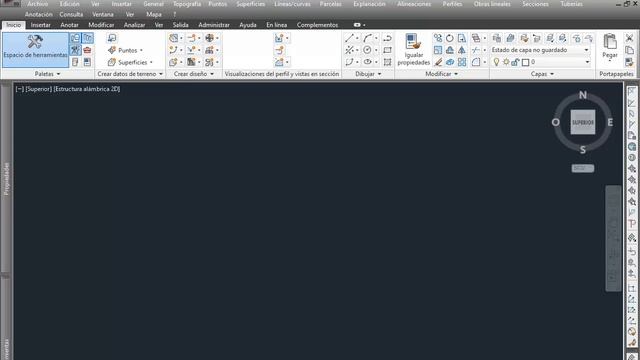The image size is (640, 360).
Task: Click the import survey data icon above Puntos
Action: pos(111,38)
